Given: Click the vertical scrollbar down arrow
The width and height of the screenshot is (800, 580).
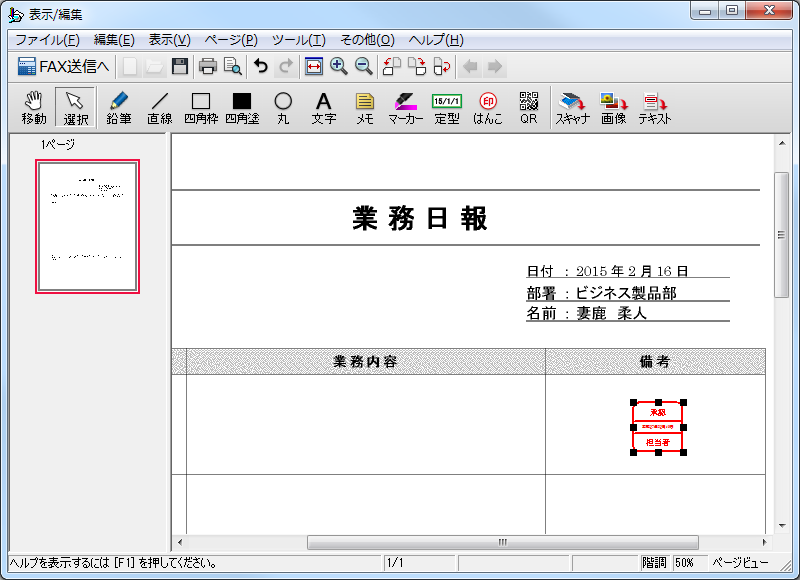Looking at the screenshot, I should pos(782,526).
